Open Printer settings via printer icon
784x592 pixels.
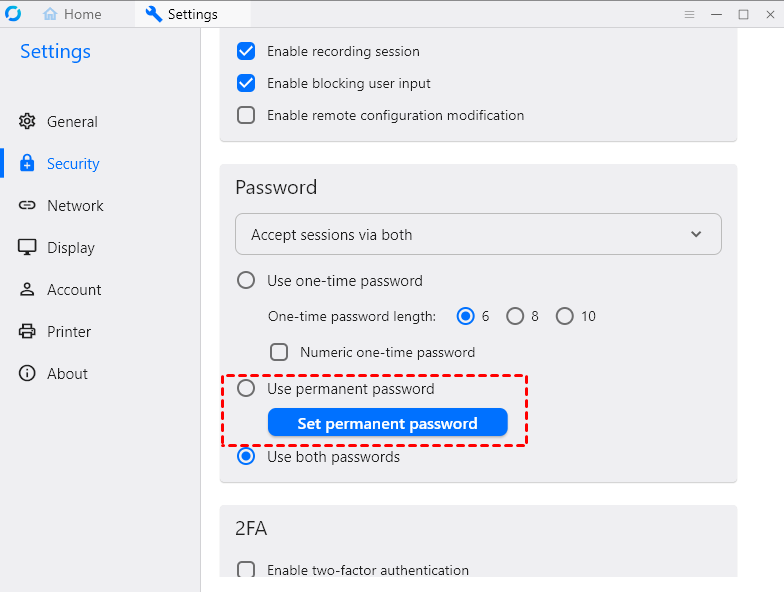pos(27,332)
